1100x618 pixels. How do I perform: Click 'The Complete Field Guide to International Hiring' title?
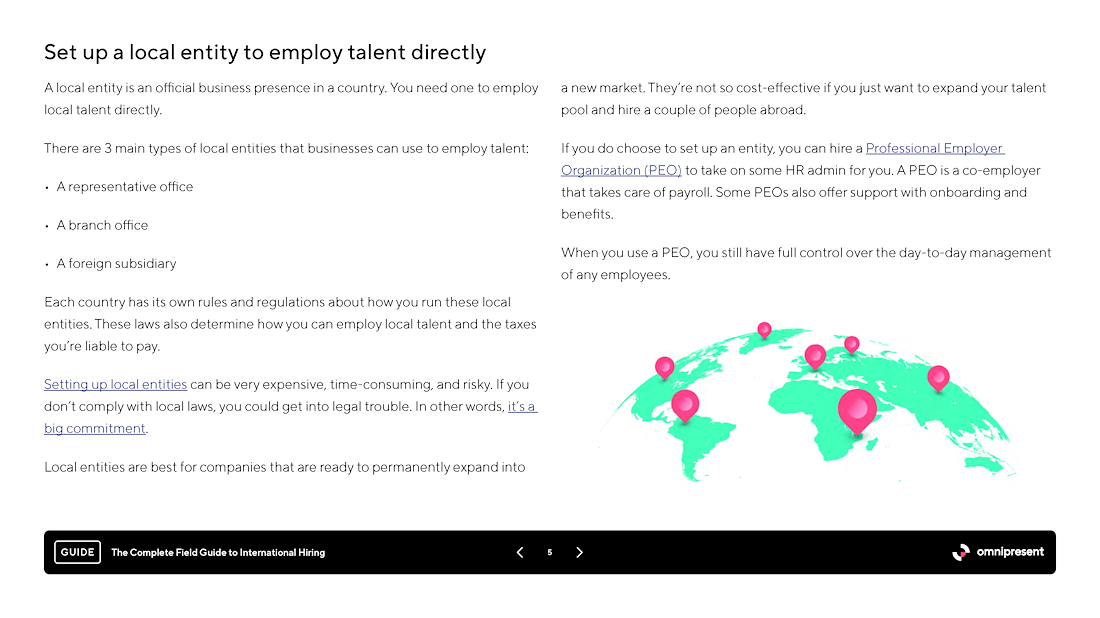coord(218,553)
